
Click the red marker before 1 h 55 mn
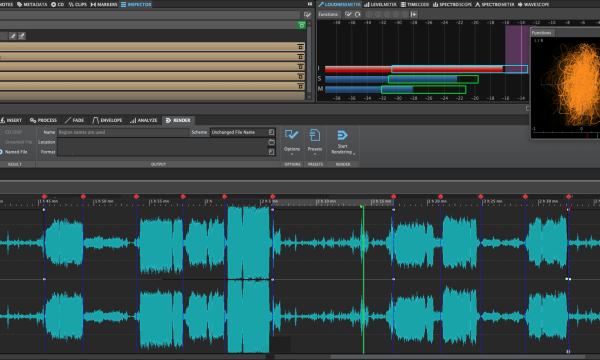tap(136, 196)
